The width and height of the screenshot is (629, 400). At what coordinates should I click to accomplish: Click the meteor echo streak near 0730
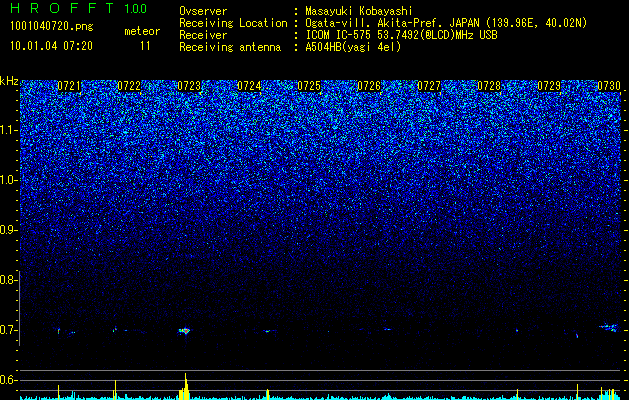609,327
